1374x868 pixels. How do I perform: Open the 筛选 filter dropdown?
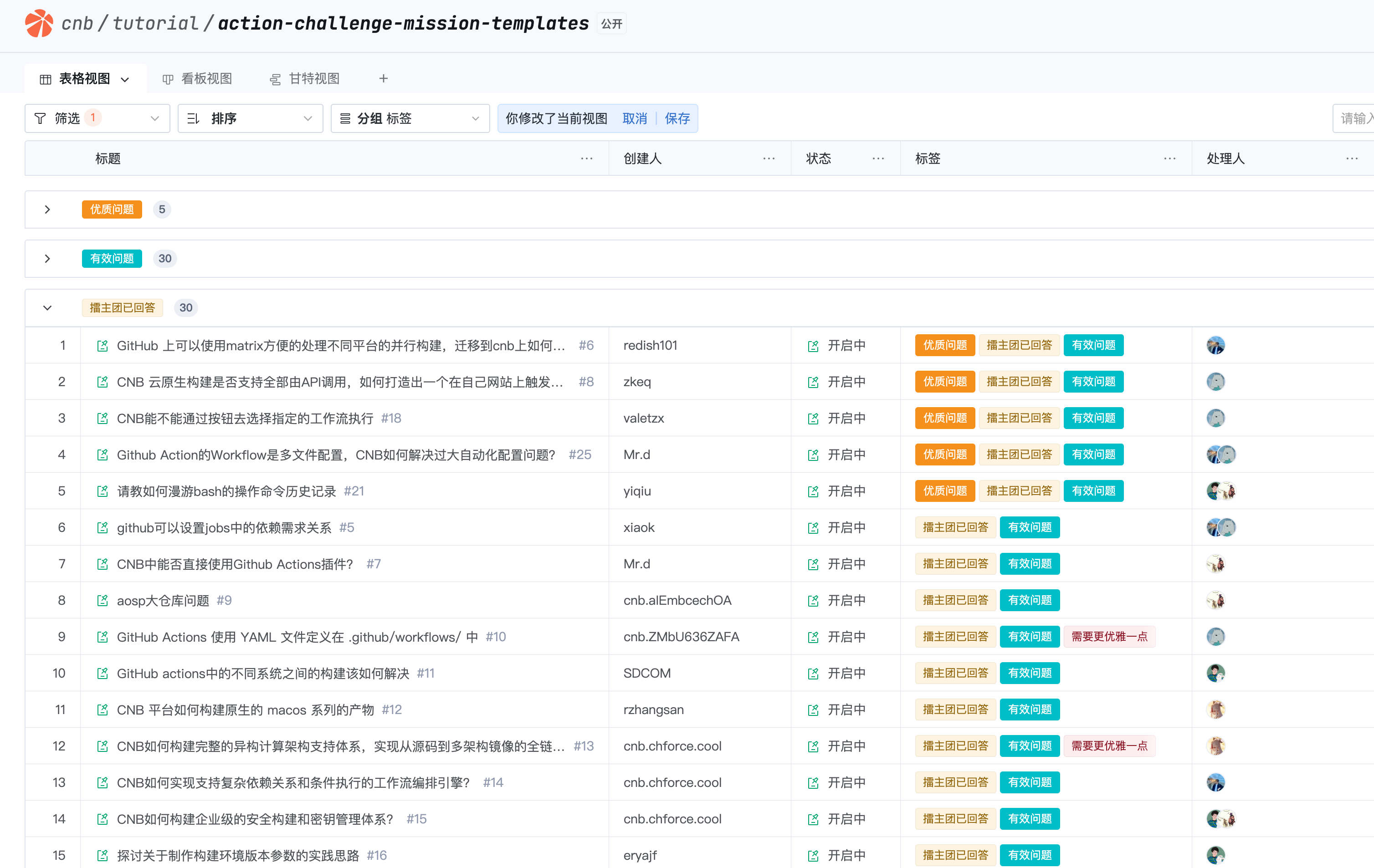(x=97, y=118)
